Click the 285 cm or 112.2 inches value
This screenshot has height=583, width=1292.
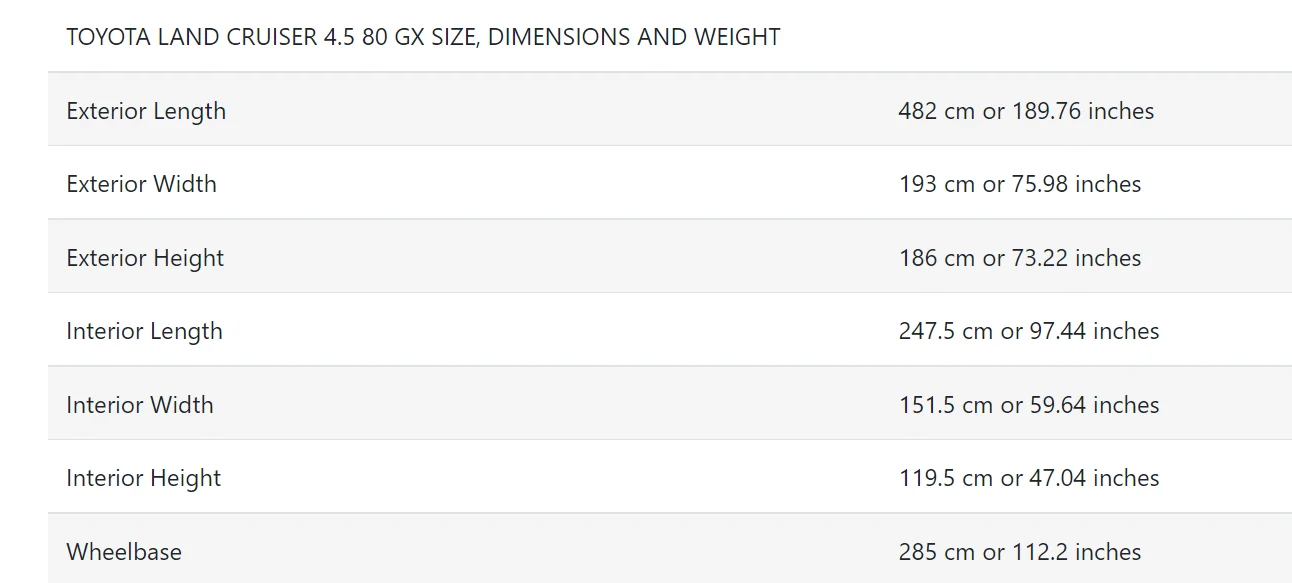tap(1019, 552)
